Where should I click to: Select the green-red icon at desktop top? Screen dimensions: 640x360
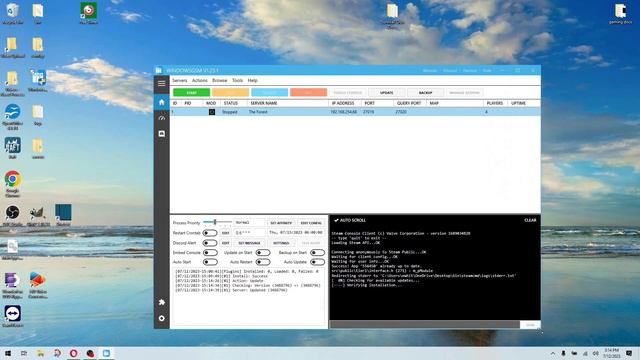(88, 13)
